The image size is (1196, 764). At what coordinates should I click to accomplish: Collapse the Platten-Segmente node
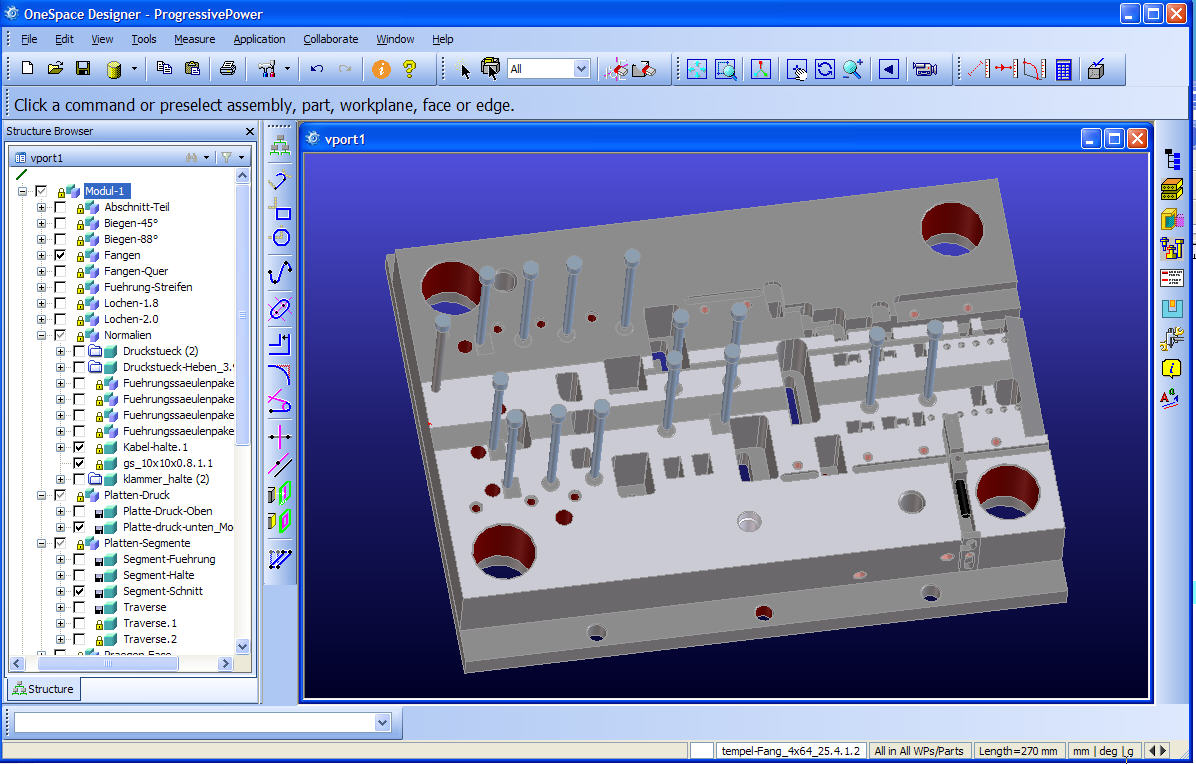click(41, 543)
